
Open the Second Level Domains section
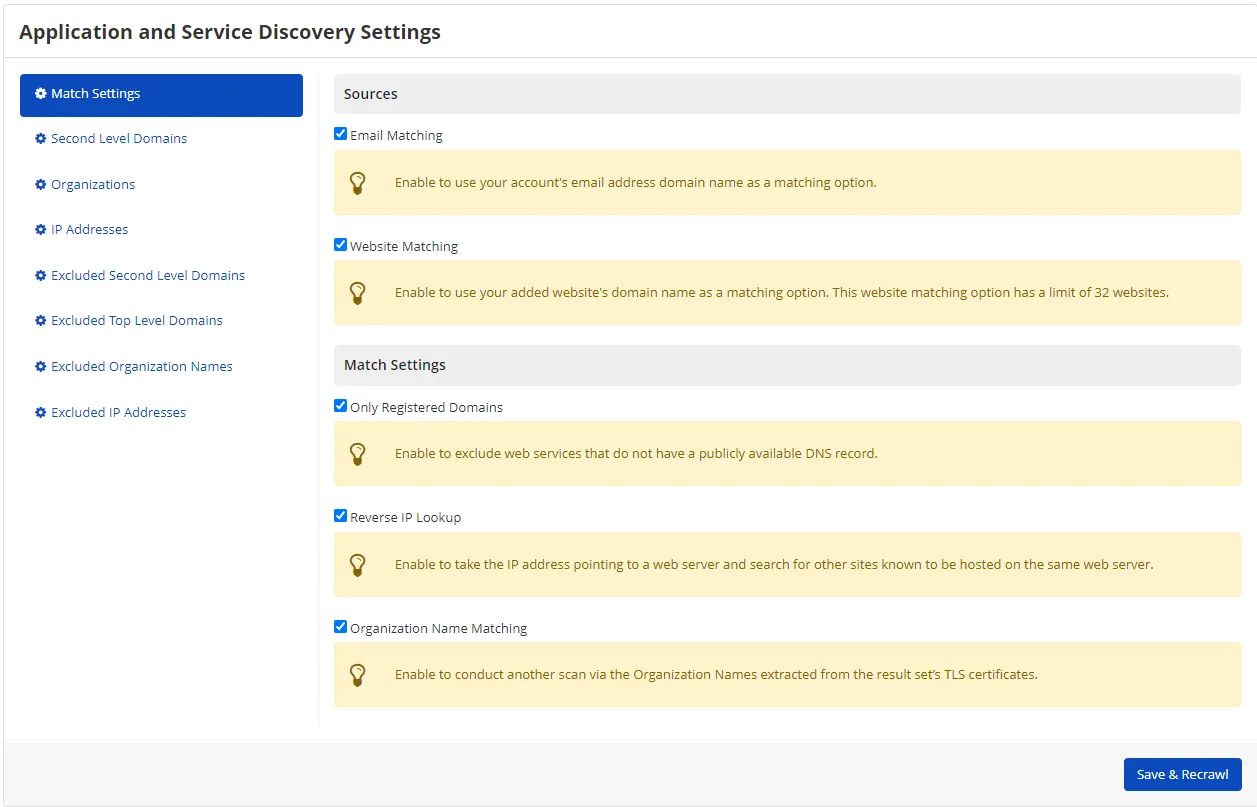pos(119,138)
